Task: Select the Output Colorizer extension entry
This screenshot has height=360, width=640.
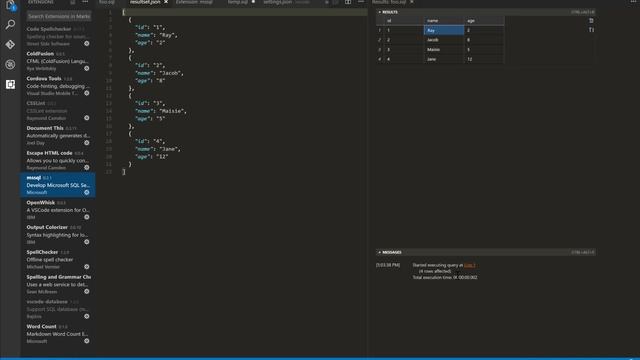Action: (58, 235)
